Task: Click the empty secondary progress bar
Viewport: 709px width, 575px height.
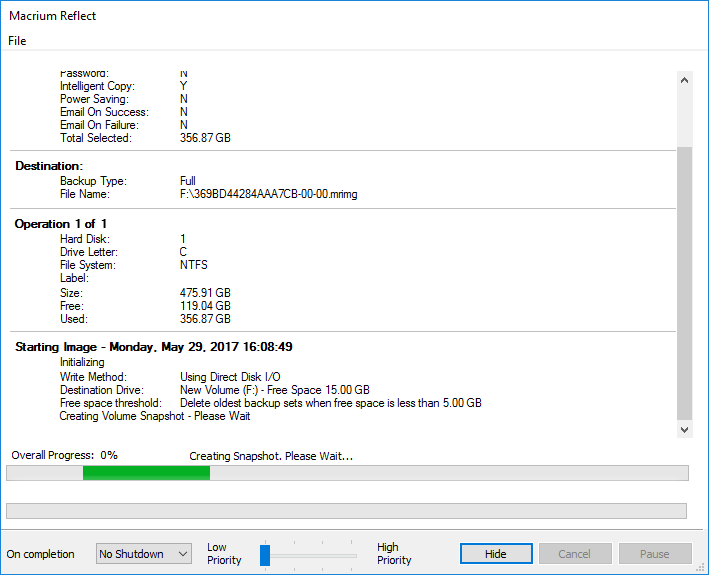Action: click(x=346, y=511)
